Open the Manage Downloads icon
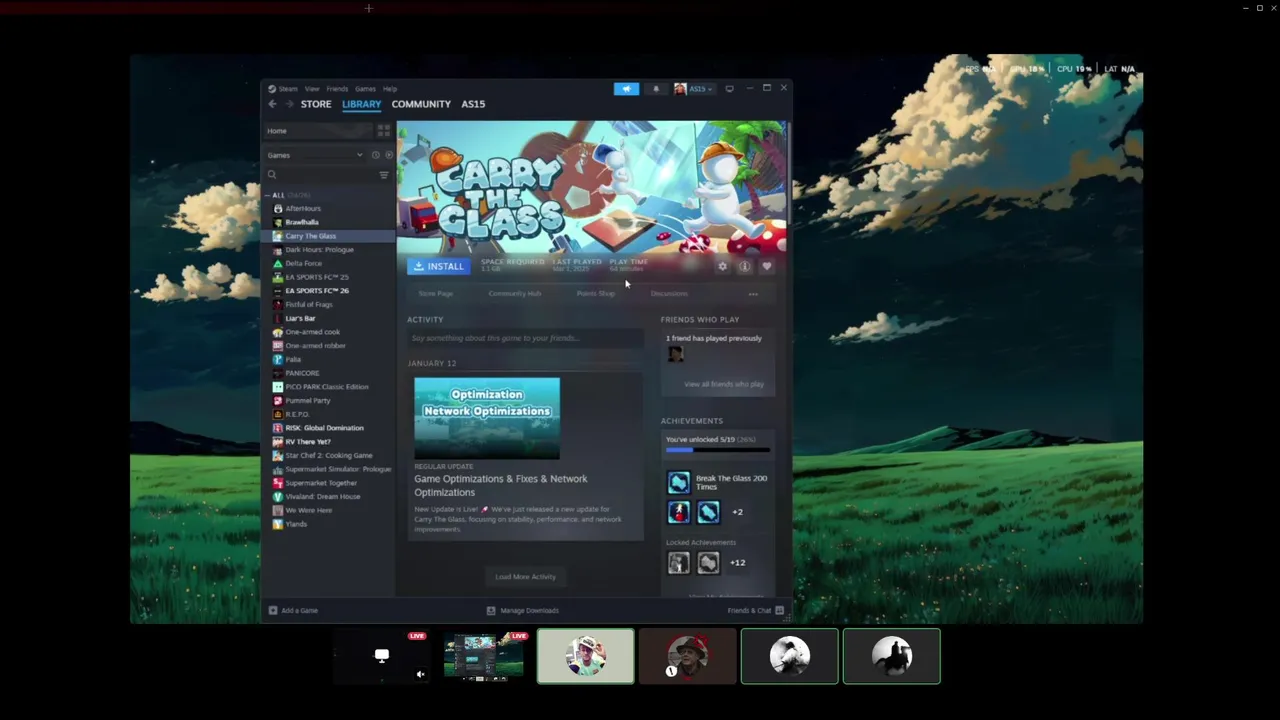Screen dimensions: 1280x720 (x=491, y=610)
